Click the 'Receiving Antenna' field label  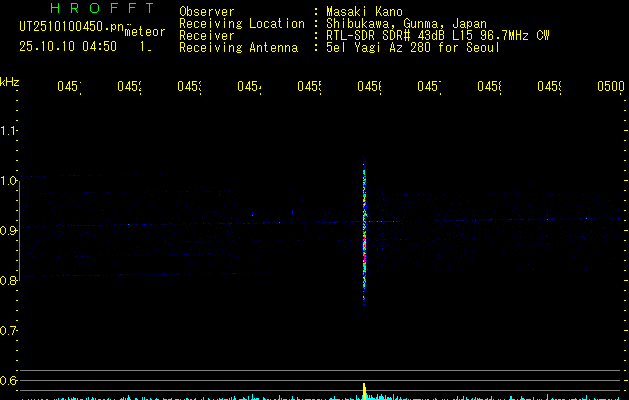[x=238, y=48]
